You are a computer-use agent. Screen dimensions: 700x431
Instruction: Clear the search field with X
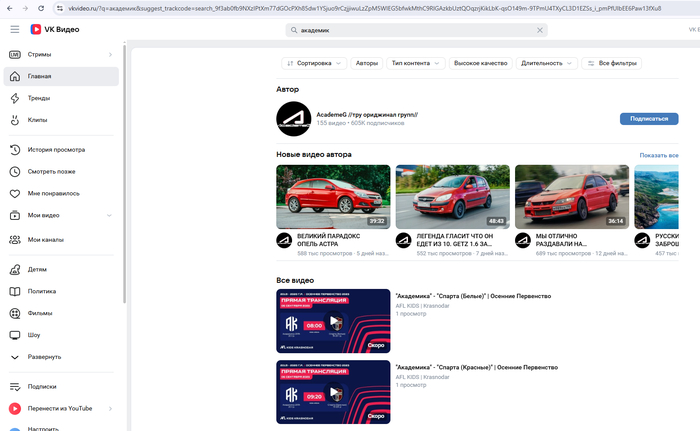click(540, 31)
